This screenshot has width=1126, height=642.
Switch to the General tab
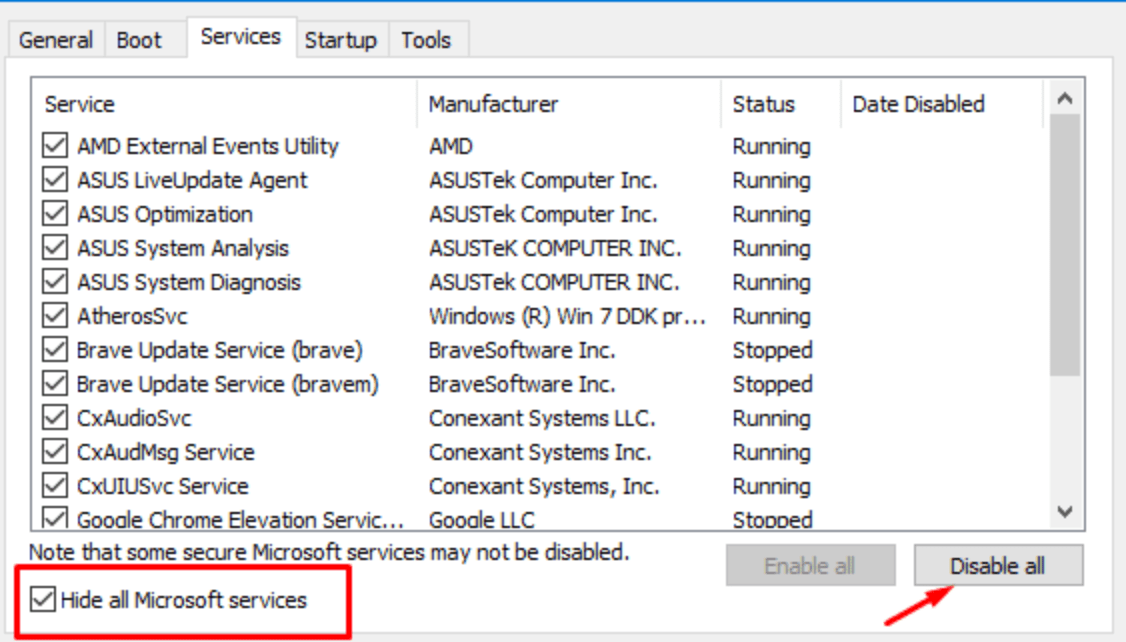(x=56, y=40)
